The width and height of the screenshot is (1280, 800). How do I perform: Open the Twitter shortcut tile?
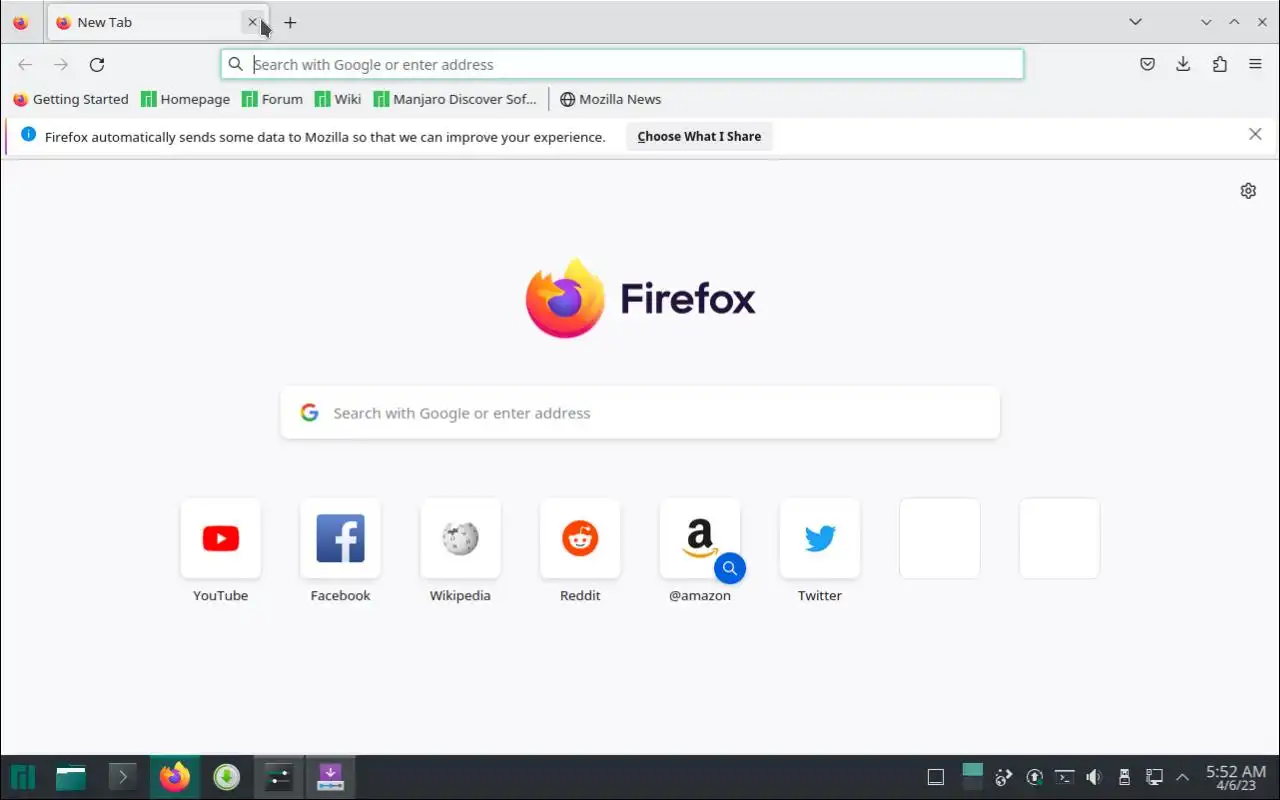coord(820,538)
